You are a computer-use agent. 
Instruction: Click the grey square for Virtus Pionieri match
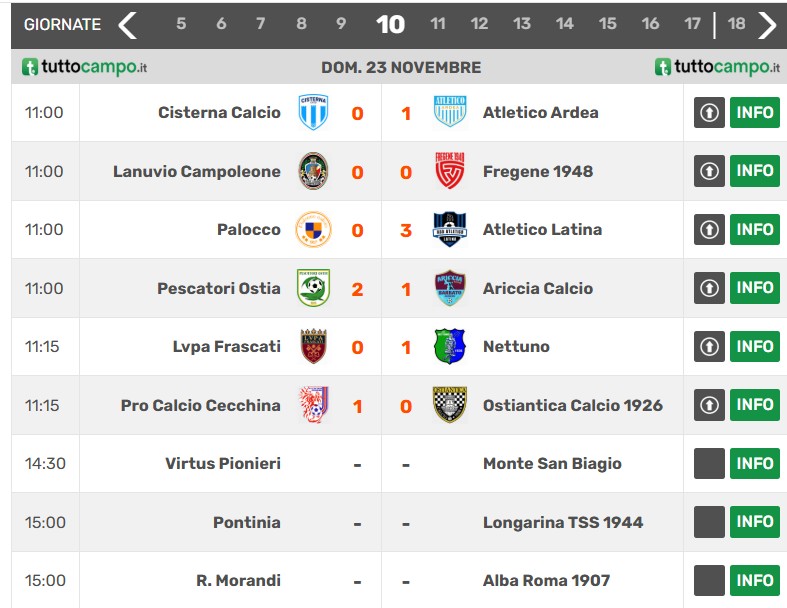[x=709, y=464]
